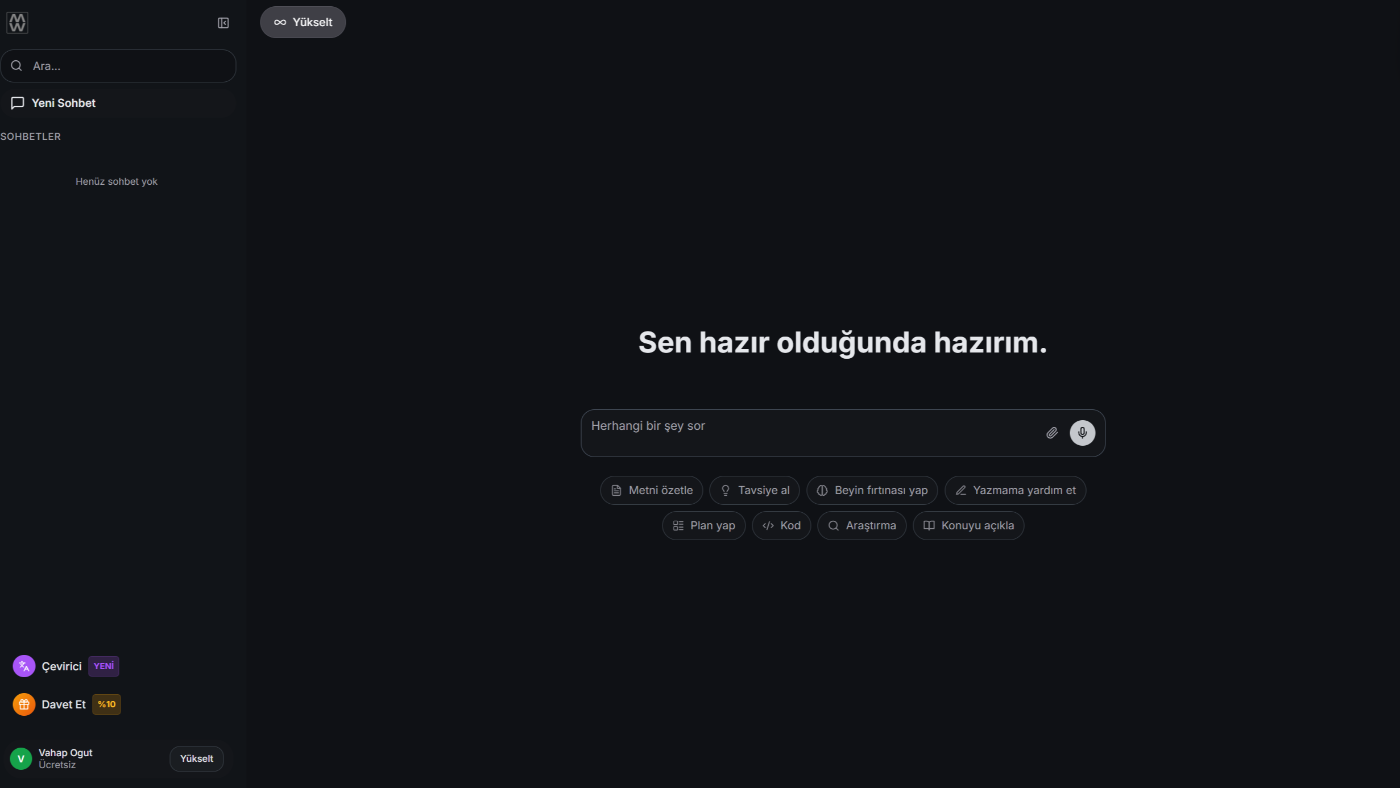1400x788 pixels.
Task: Click the 'Sen hazır olduğunda hazırım.' heading
Action: pos(843,343)
